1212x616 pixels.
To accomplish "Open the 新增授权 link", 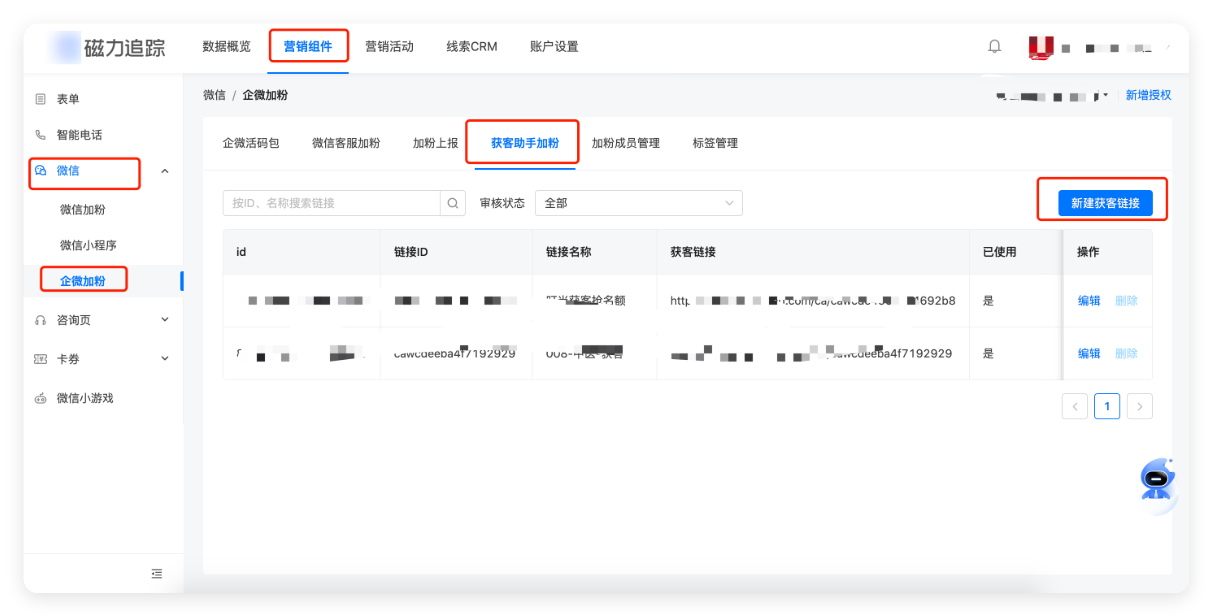I will 1150,94.
